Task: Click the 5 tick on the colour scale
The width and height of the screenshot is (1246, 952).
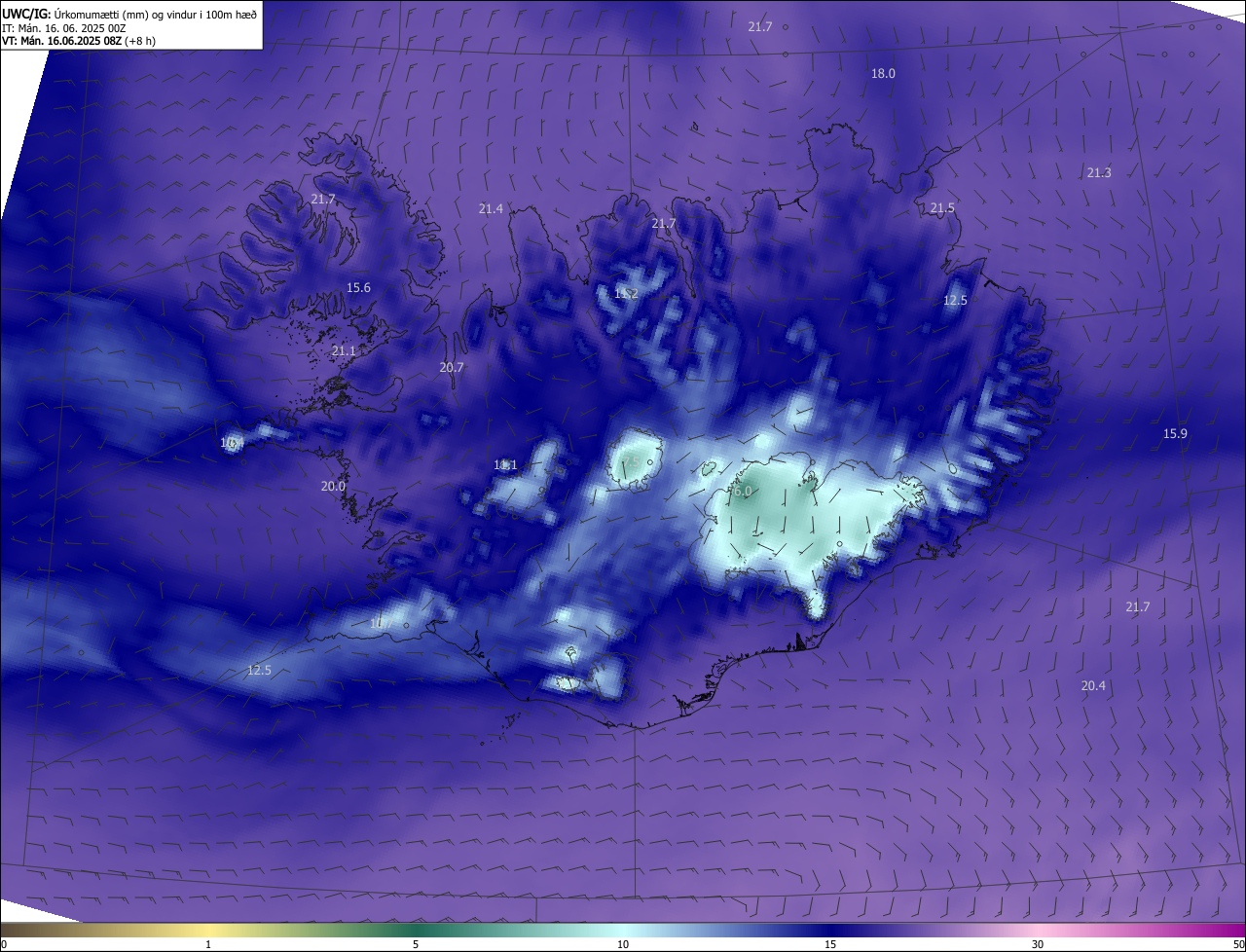Action: coord(416,944)
